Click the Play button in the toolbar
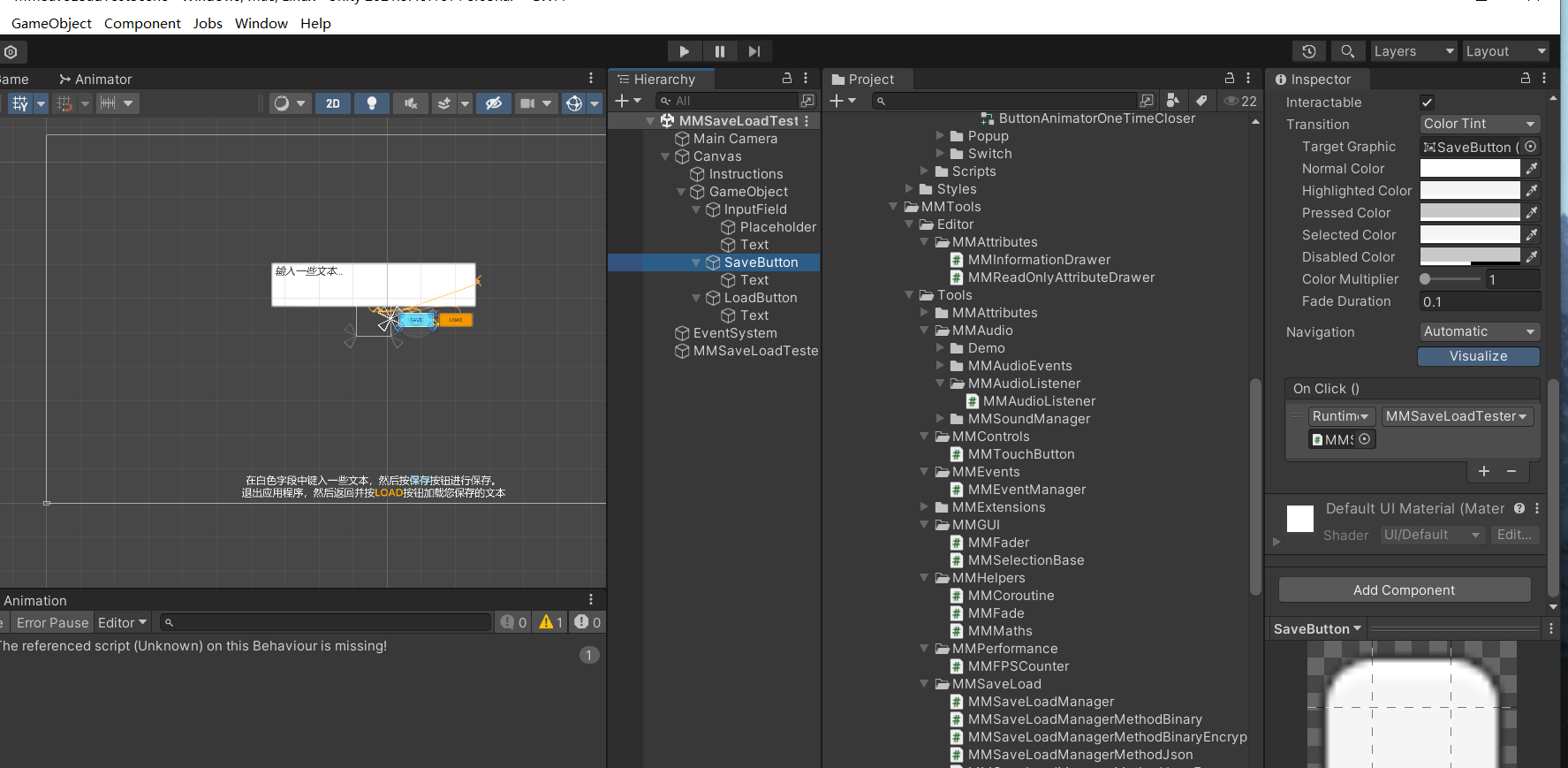The width and height of the screenshot is (1568, 768). (x=684, y=51)
